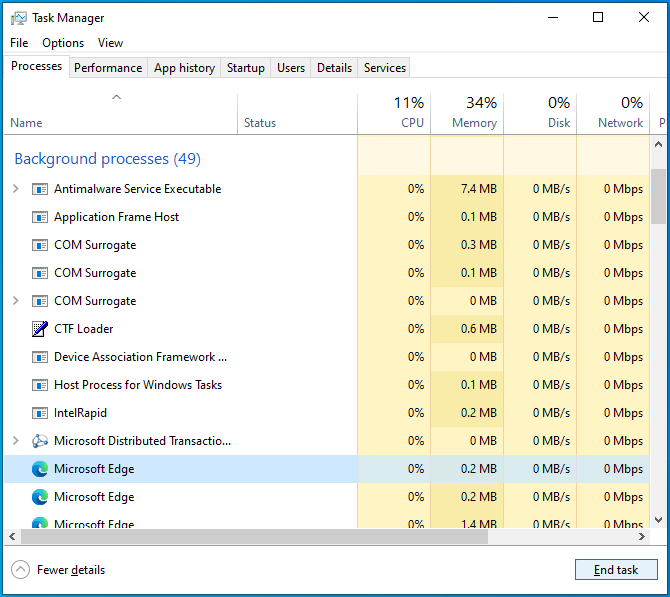Viewport: 670px width, 597px height.
Task: Click the highlighted Microsoft Edge icon
Action: pyautogui.click(x=40, y=469)
